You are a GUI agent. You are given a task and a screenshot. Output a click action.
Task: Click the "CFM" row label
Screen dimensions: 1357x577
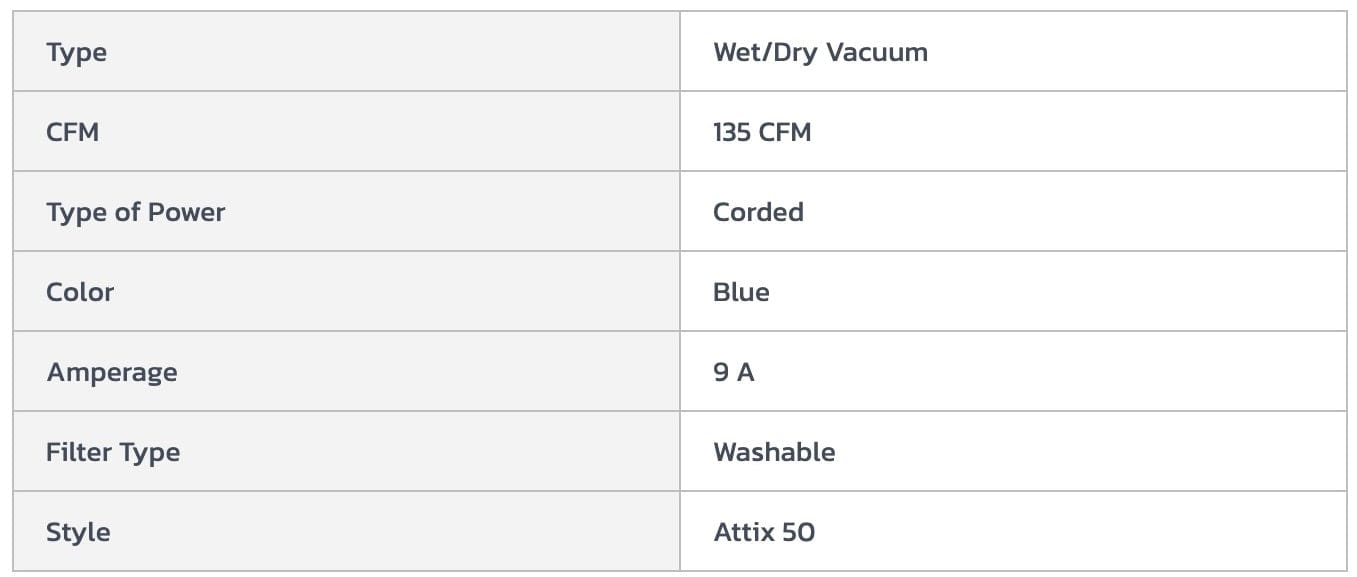point(72,132)
